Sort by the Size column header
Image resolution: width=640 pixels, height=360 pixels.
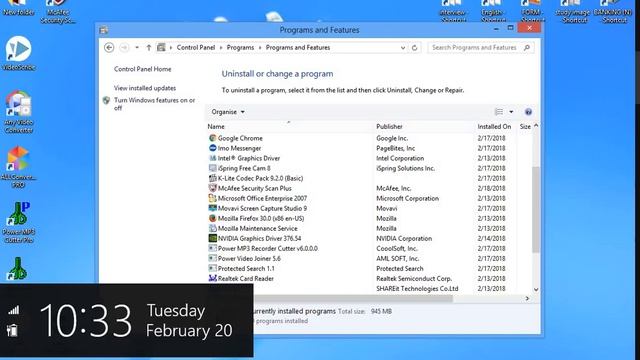tap(525, 127)
